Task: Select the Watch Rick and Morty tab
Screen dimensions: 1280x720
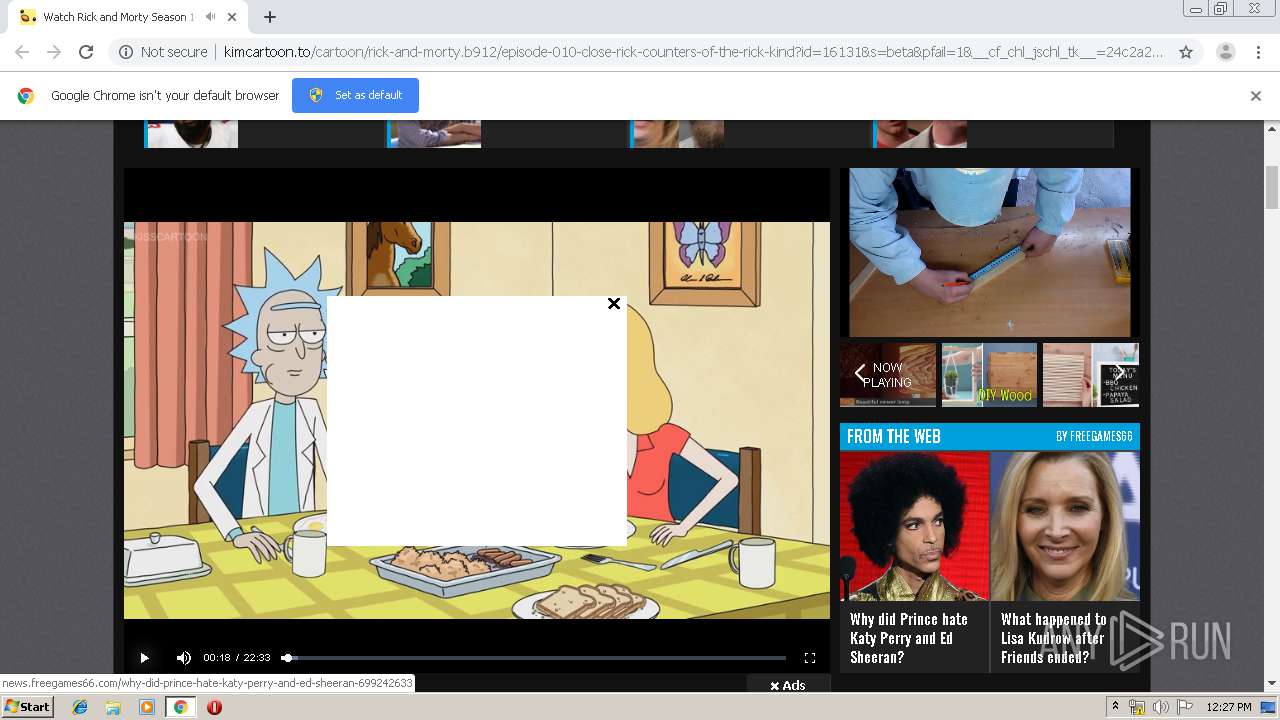Action: click(x=119, y=17)
